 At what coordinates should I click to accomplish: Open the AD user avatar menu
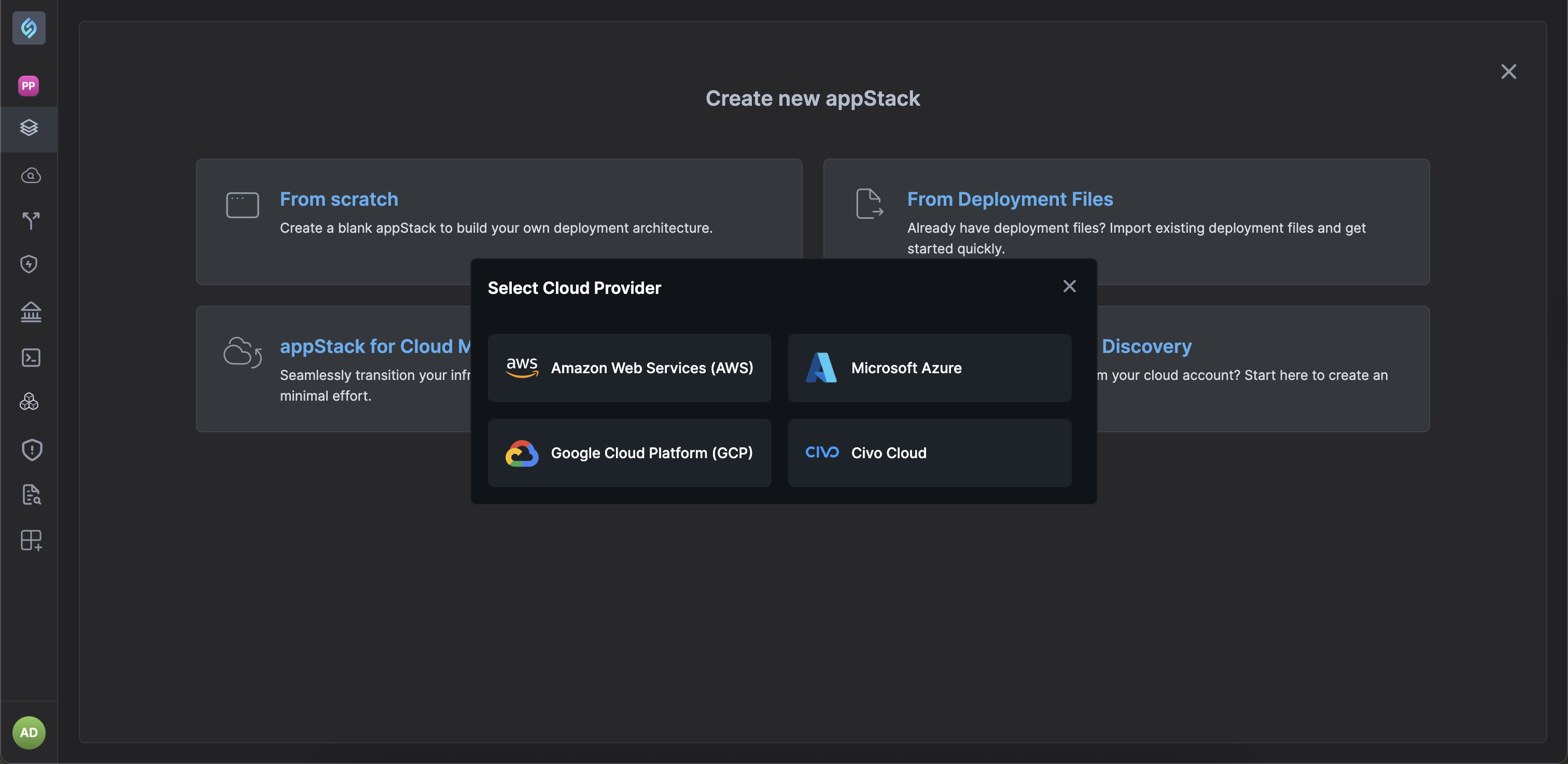(29, 732)
